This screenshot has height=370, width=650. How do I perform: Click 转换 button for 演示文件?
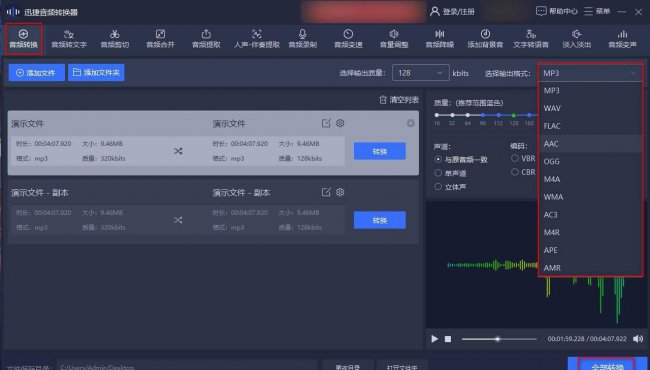coord(380,151)
